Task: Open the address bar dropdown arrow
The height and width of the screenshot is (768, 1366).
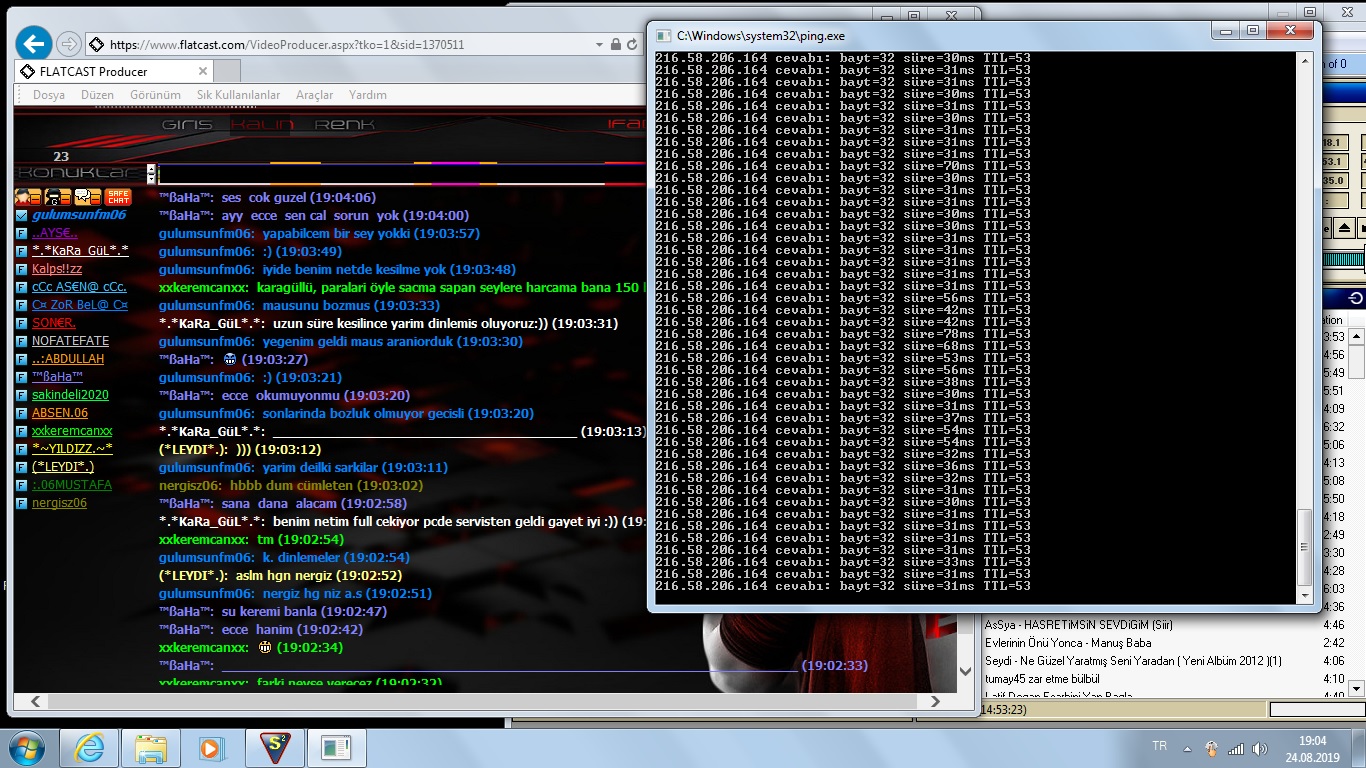Action: [x=601, y=45]
